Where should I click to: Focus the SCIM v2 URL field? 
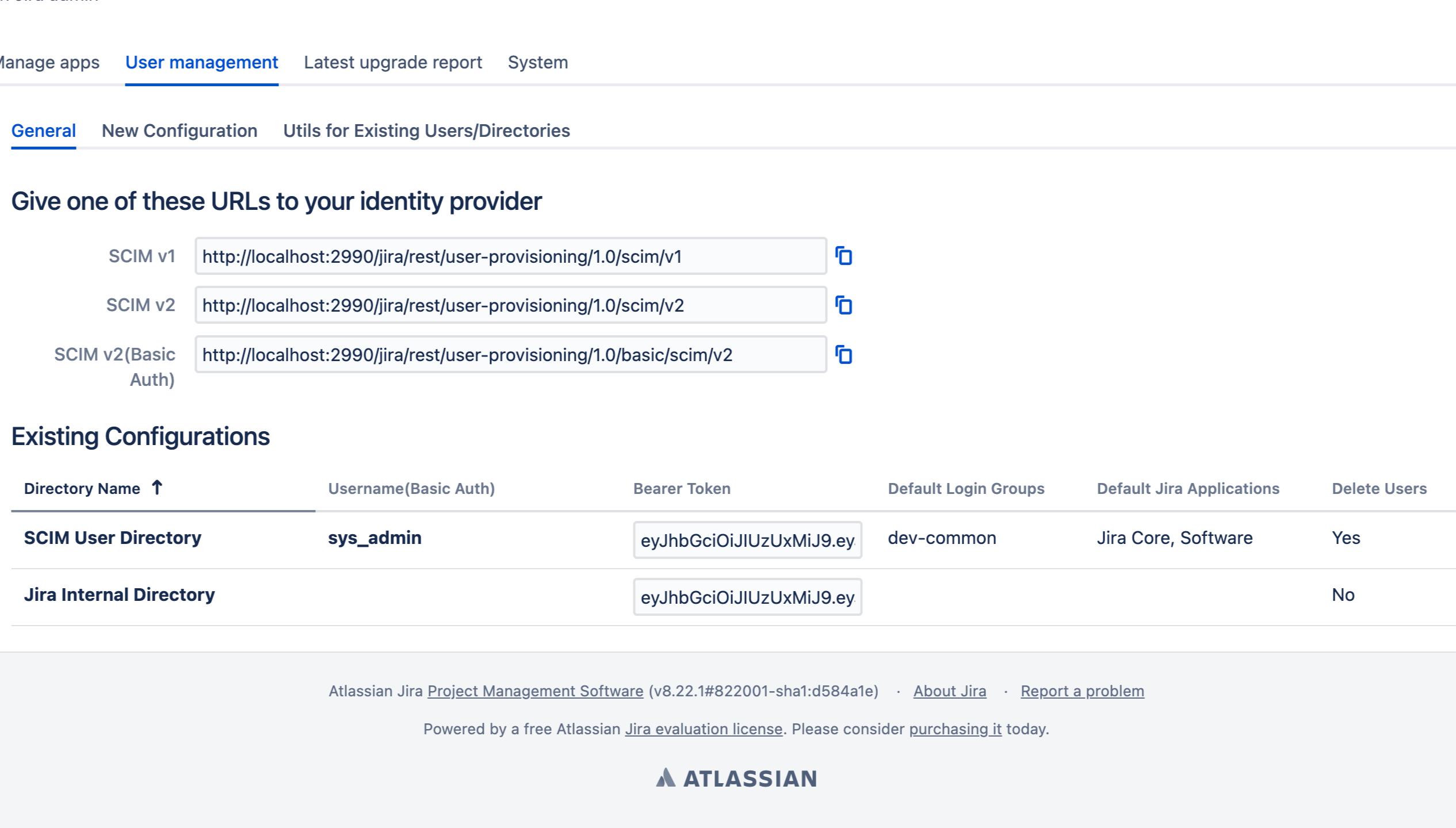(x=510, y=305)
